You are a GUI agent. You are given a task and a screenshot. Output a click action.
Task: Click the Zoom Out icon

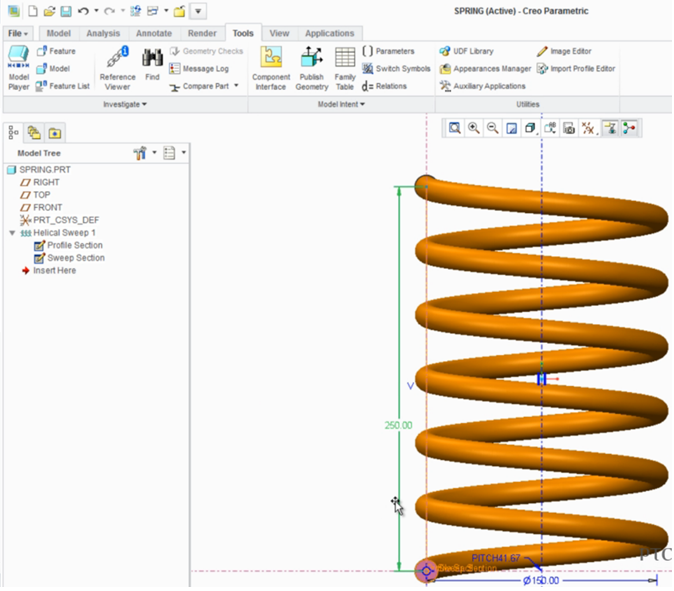(x=493, y=128)
